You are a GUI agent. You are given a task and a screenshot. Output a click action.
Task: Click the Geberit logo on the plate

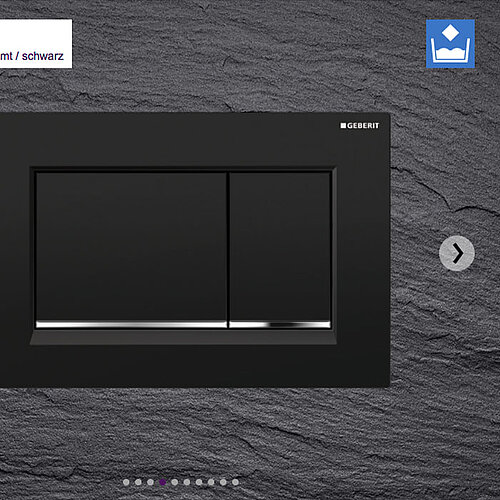[x=360, y=126]
